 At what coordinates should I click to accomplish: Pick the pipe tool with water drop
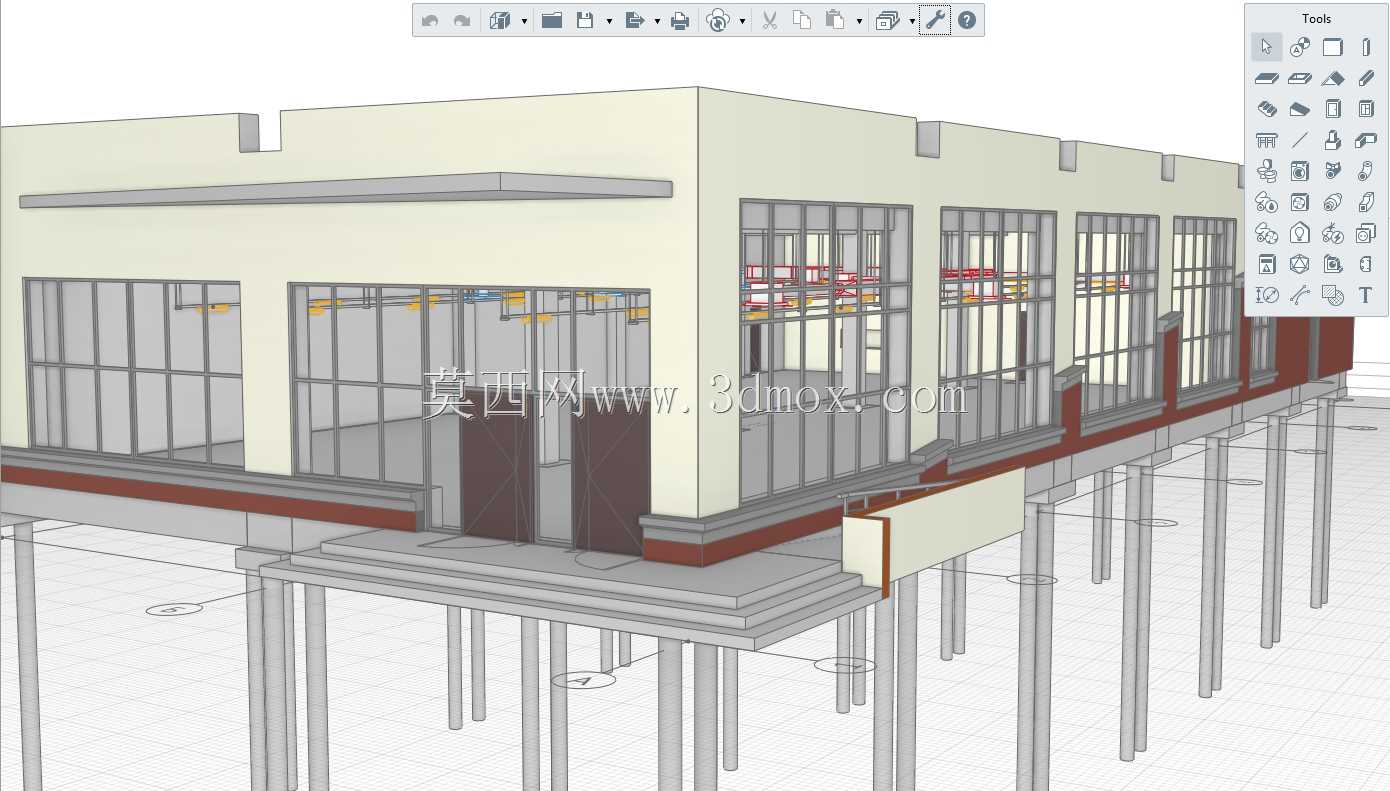tap(1266, 203)
